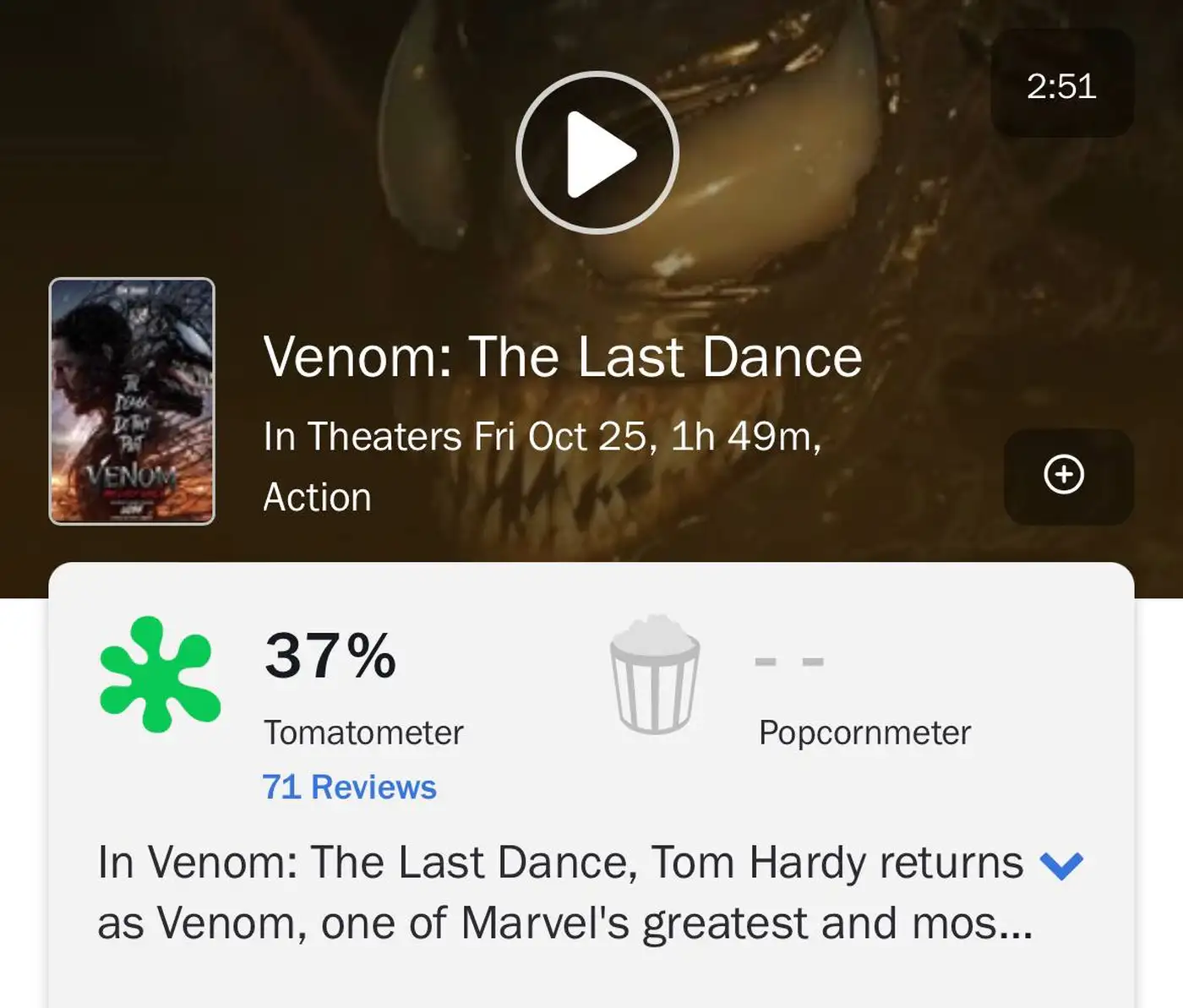Viewport: 1183px width, 1008px height.
Task: Expand the synopsis with blue chevron
Action: [1061, 864]
